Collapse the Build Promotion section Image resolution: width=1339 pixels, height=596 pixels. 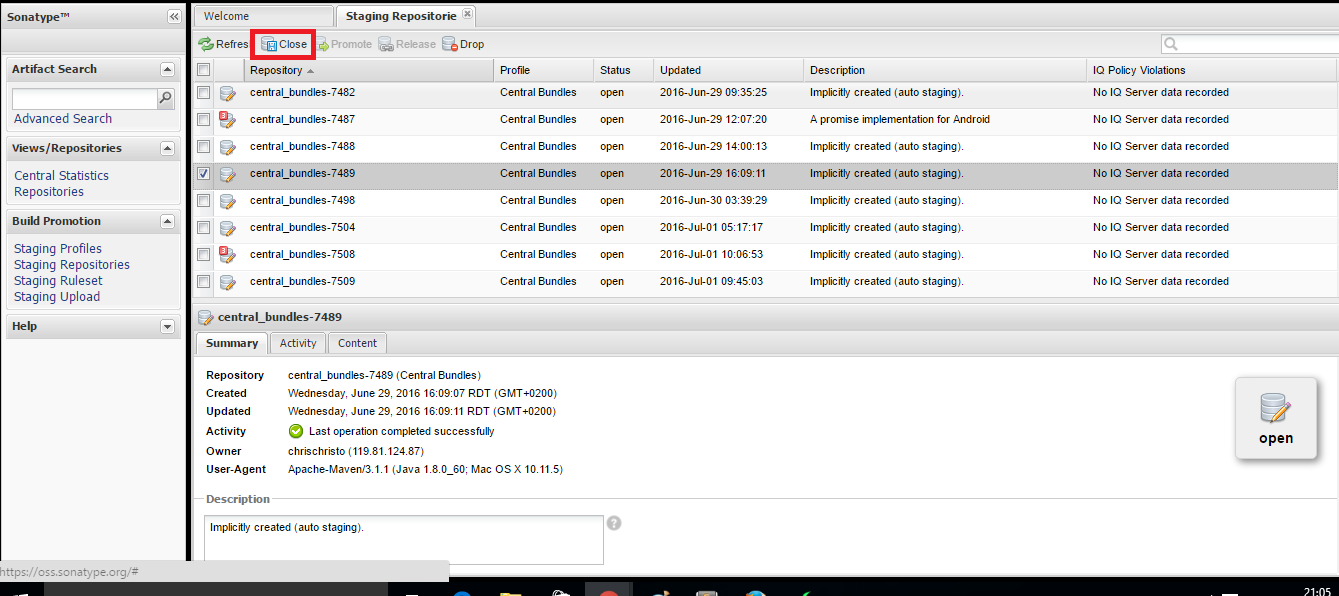(167, 221)
